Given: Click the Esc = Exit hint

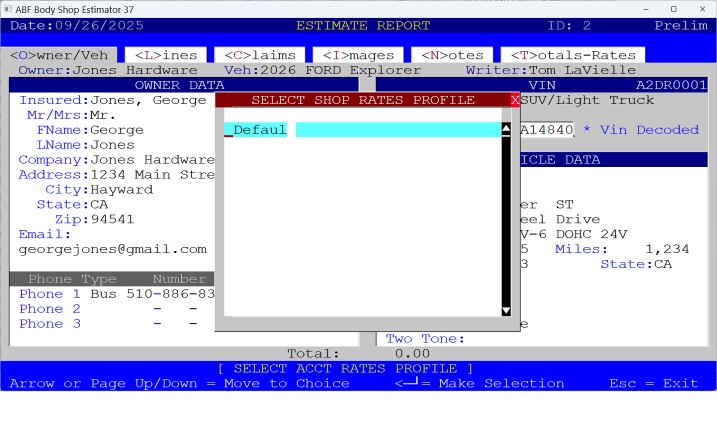Looking at the screenshot, I should (654, 383).
